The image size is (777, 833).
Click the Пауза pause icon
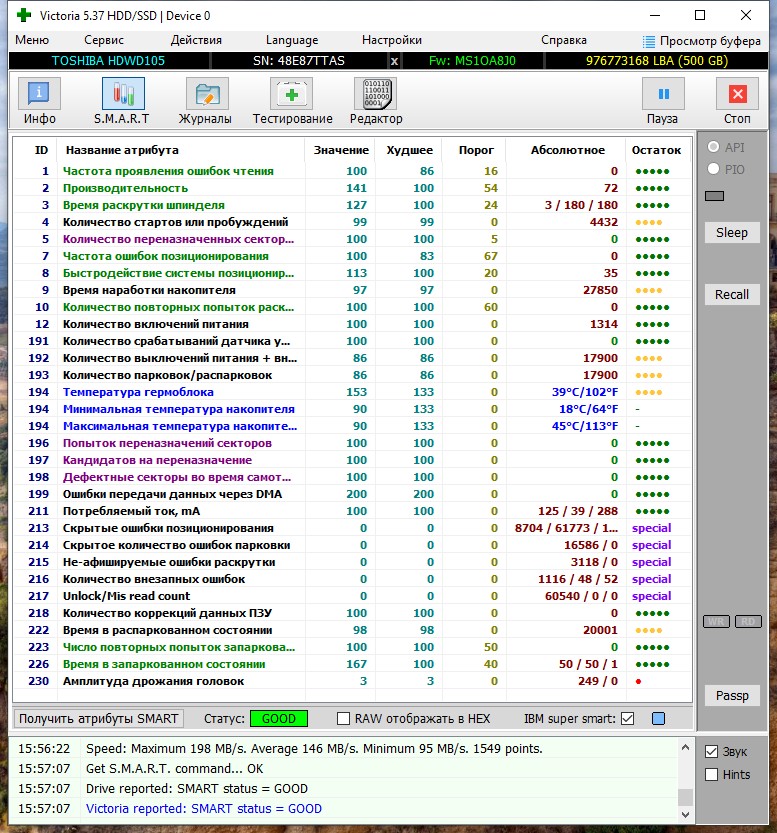click(663, 94)
